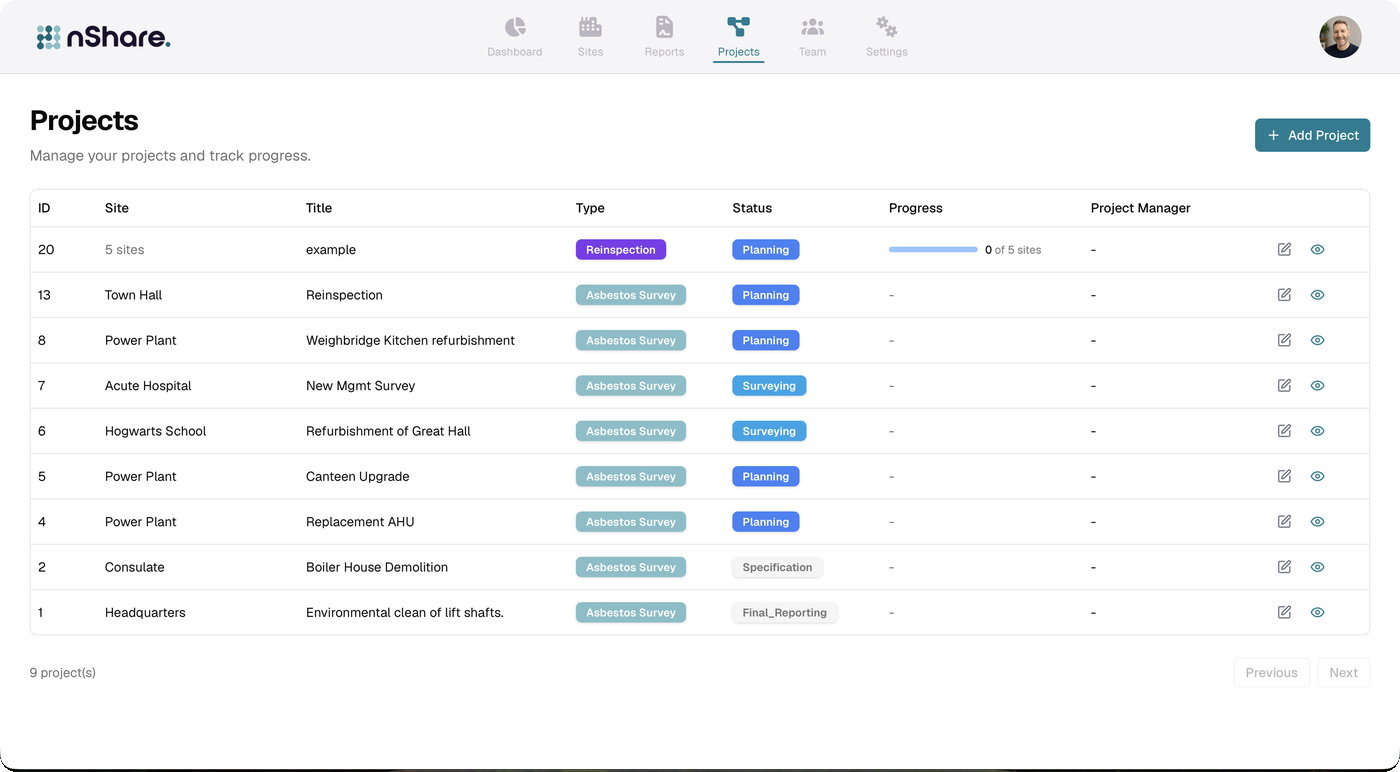1400x772 pixels.
Task: Edit the 'example' project row
Action: 1284,249
